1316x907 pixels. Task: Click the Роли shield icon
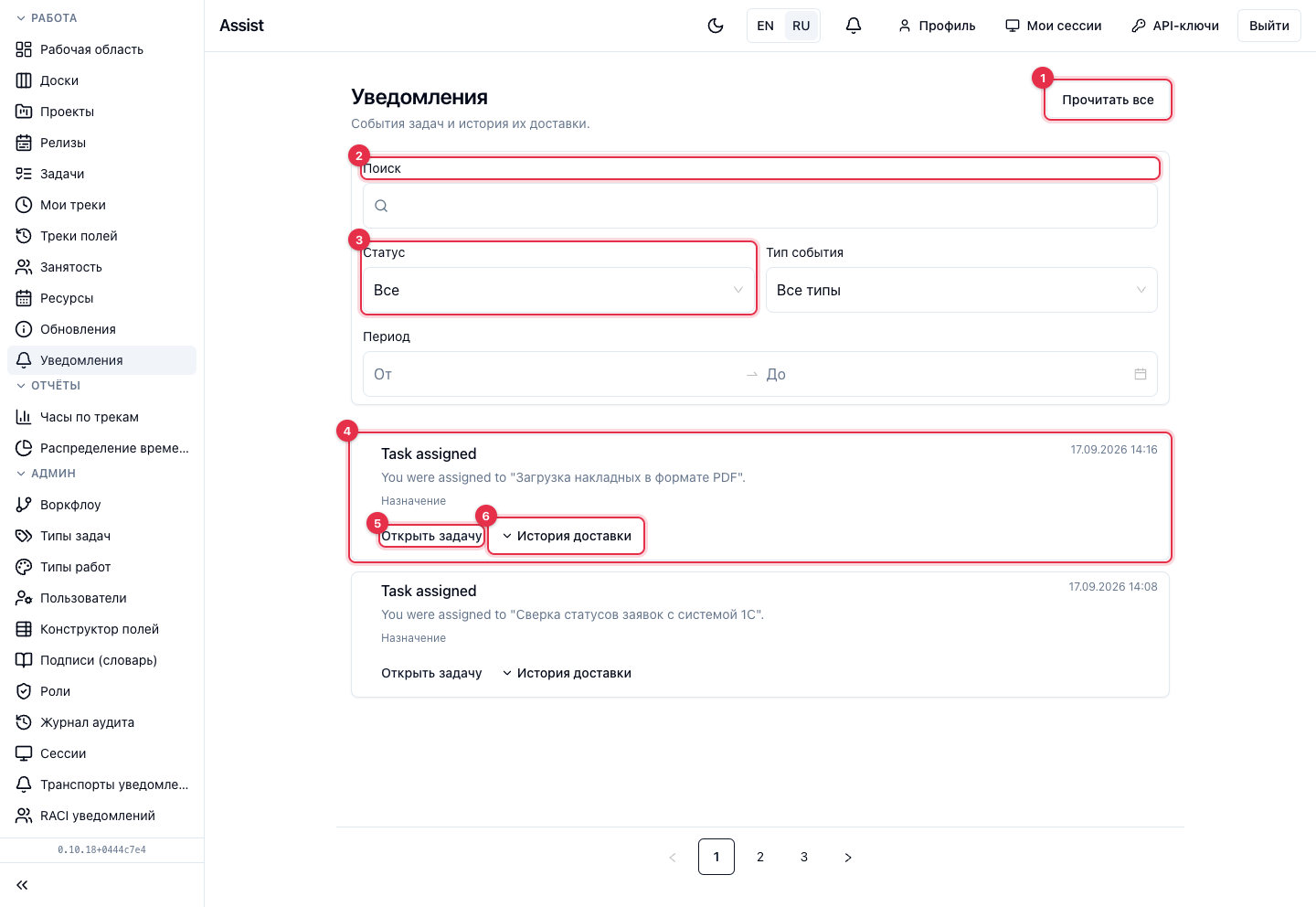click(x=24, y=691)
